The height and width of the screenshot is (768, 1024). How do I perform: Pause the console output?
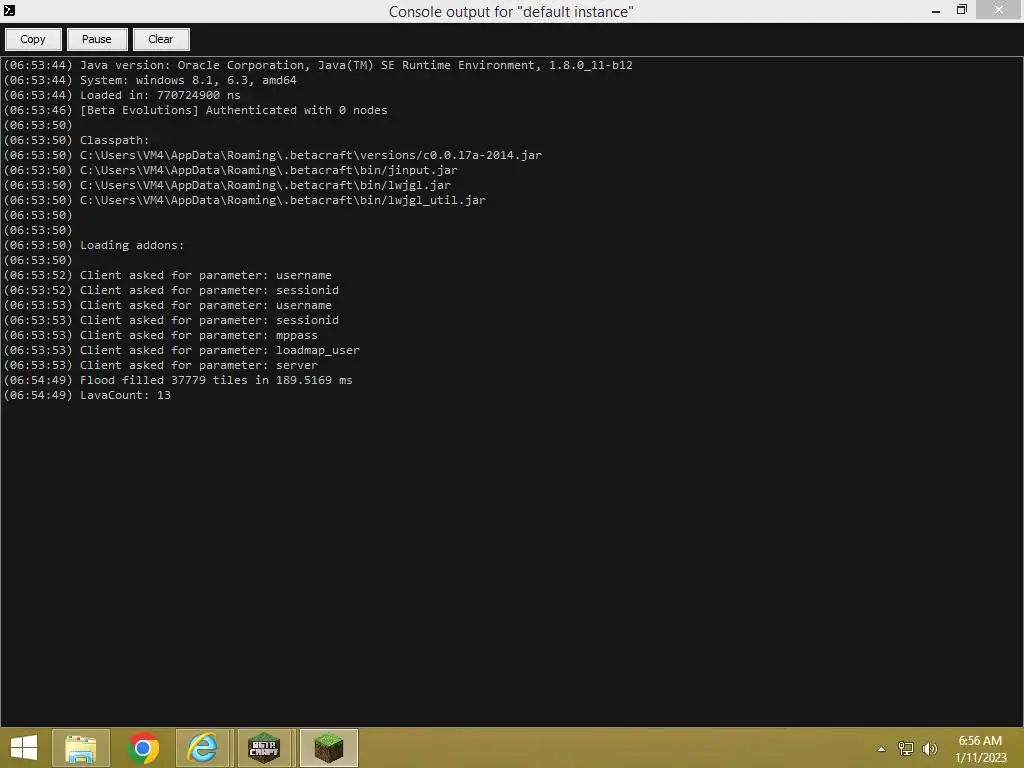click(x=97, y=39)
